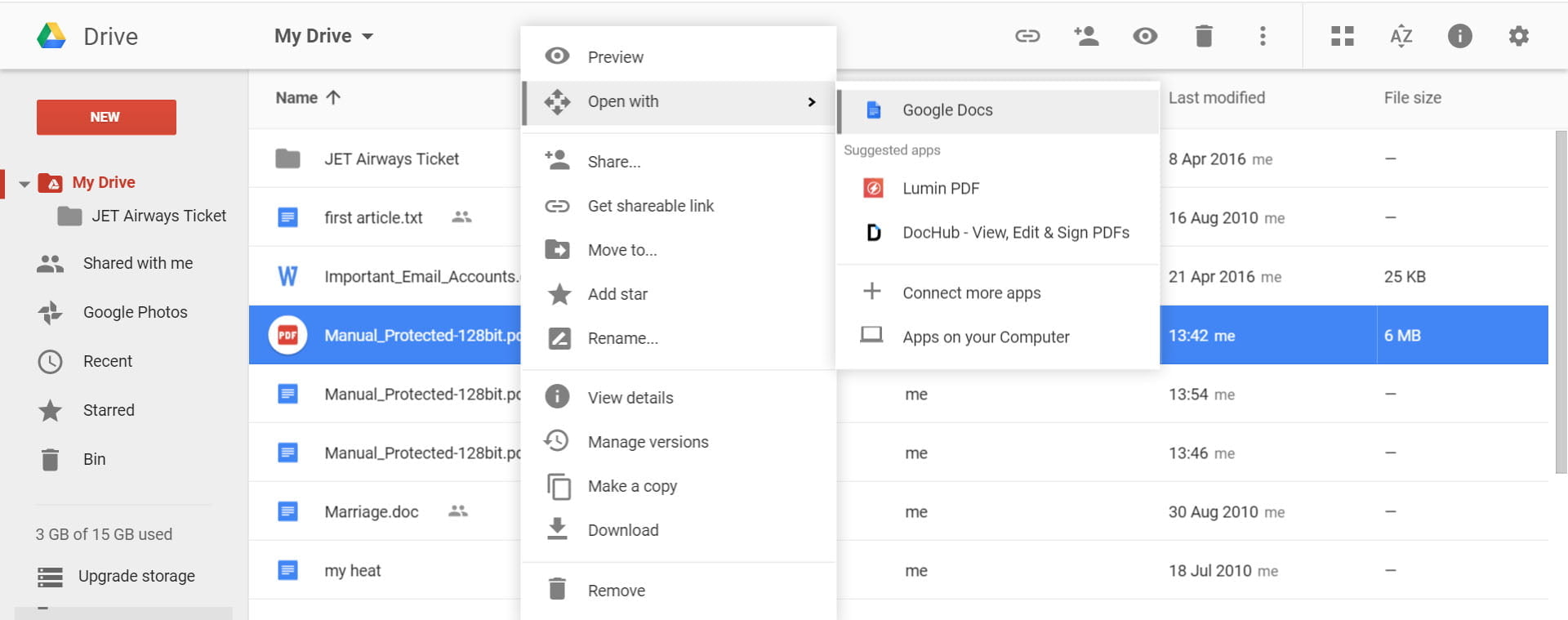Click the get shareable link toolbar icon

click(x=1027, y=36)
